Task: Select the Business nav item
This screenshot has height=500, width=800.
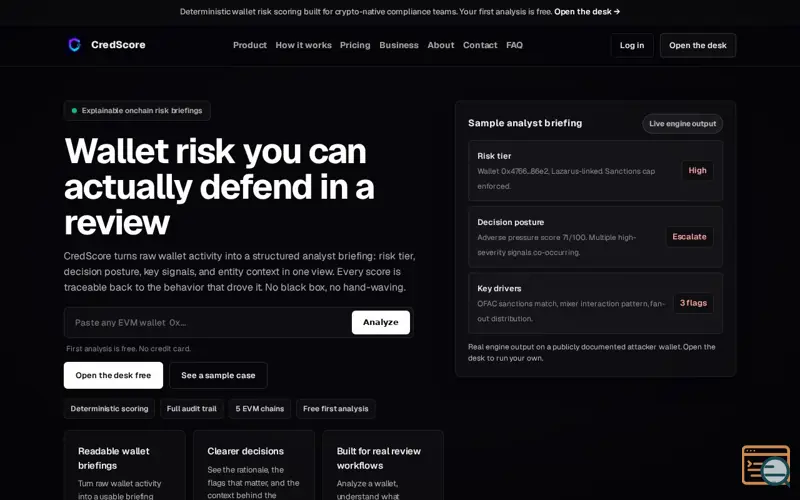Action: (x=398, y=45)
